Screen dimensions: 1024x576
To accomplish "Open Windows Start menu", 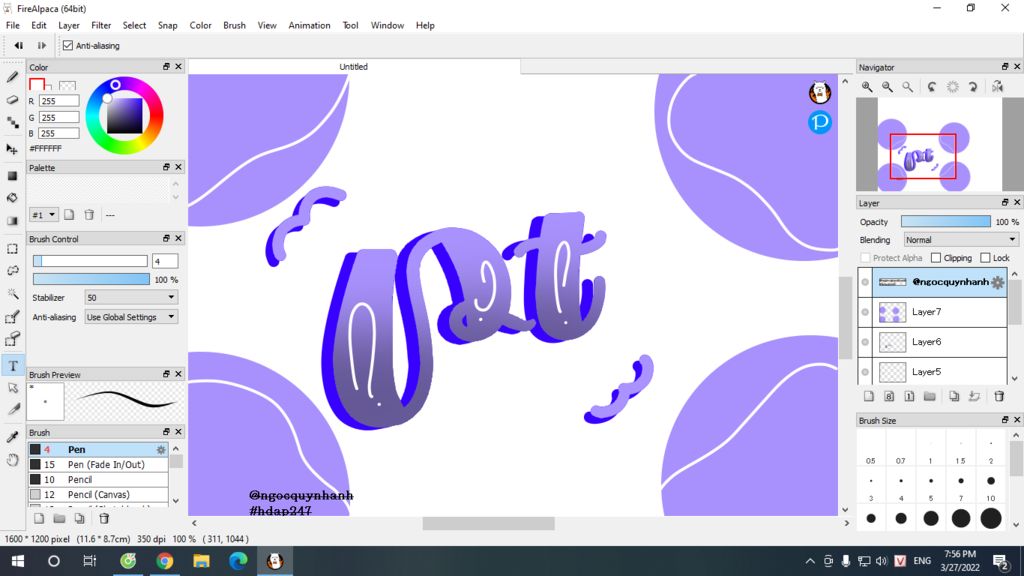I will pyautogui.click(x=18, y=561).
